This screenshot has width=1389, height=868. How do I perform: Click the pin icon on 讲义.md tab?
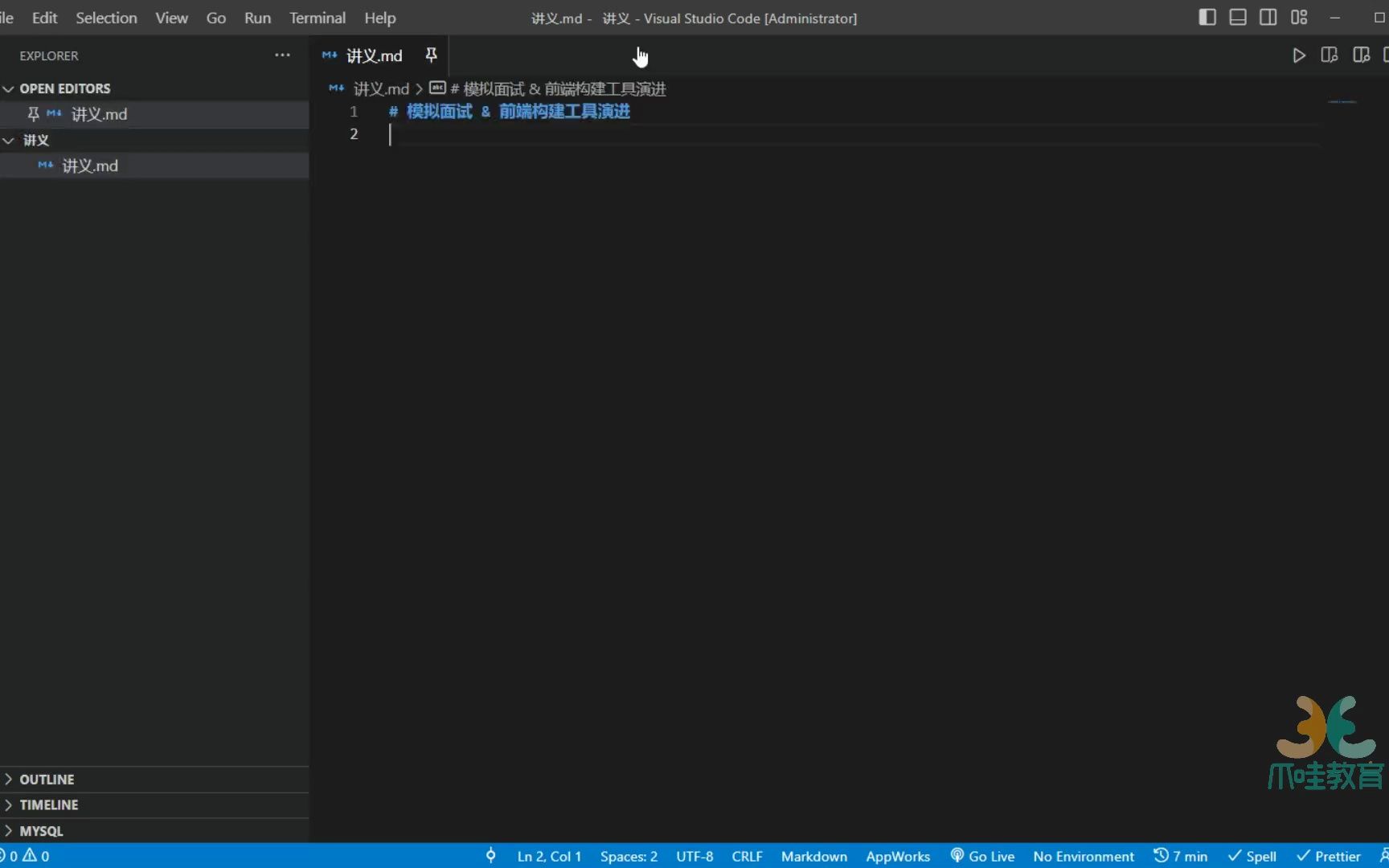tap(431, 55)
